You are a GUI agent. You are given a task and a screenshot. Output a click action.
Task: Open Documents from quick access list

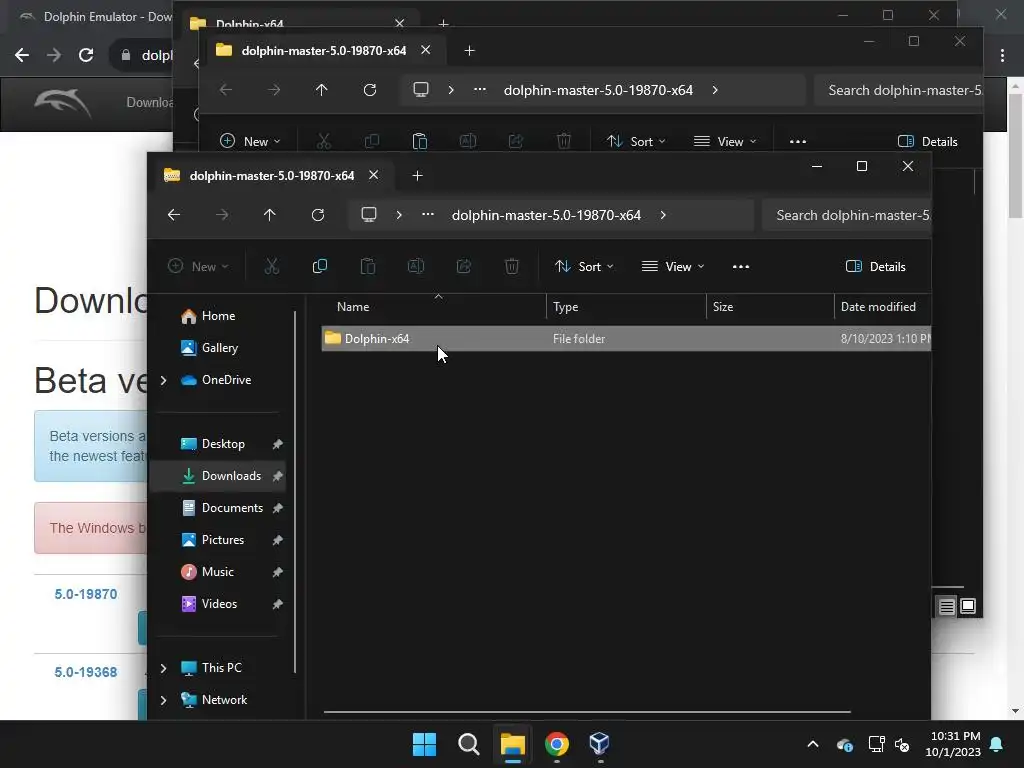[x=217, y=508]
